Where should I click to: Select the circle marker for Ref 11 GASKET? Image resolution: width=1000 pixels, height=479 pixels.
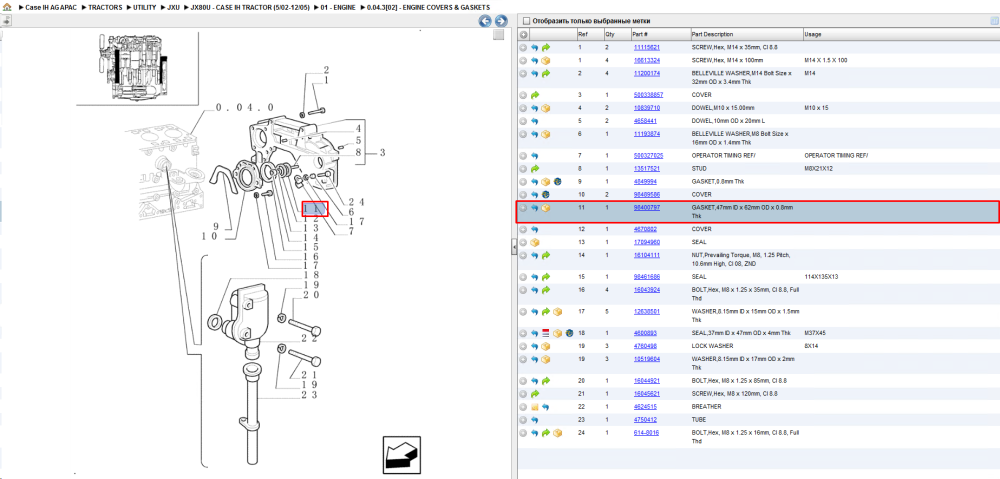point(523,209)
